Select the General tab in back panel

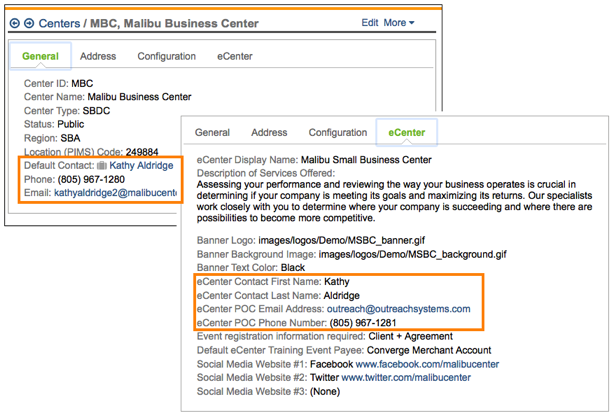(x=39, y=57)
